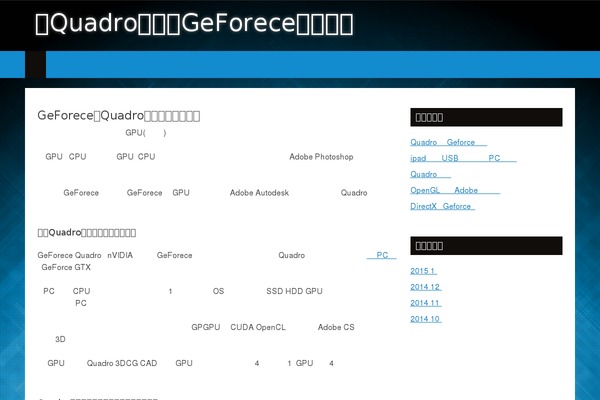Open the site title containing Quadro and GeForece

click(x=194, y=23)
